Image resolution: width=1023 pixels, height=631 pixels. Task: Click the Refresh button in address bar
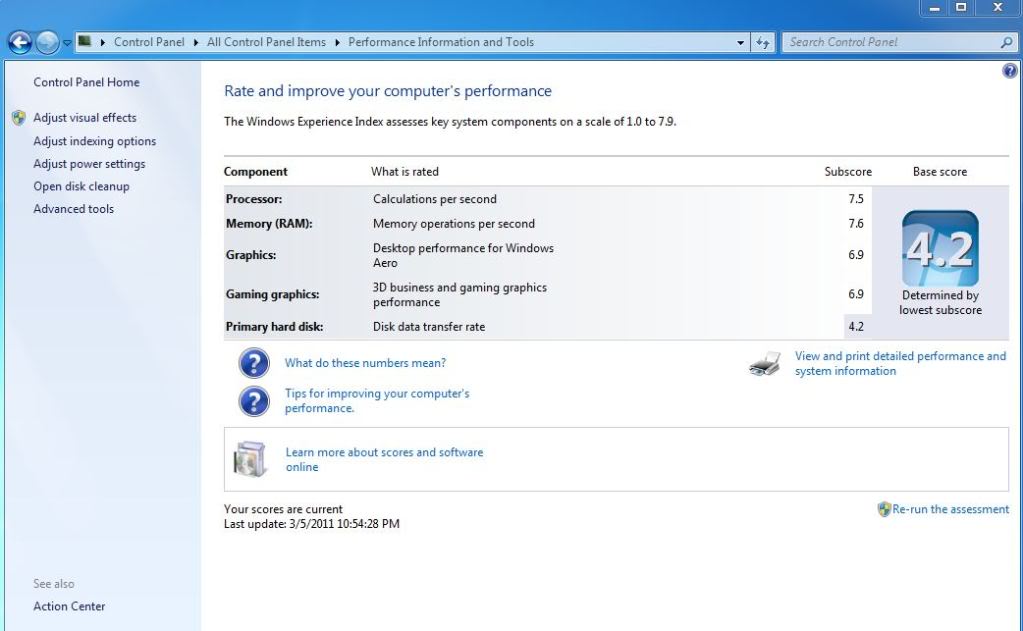[x=763, y=42]
